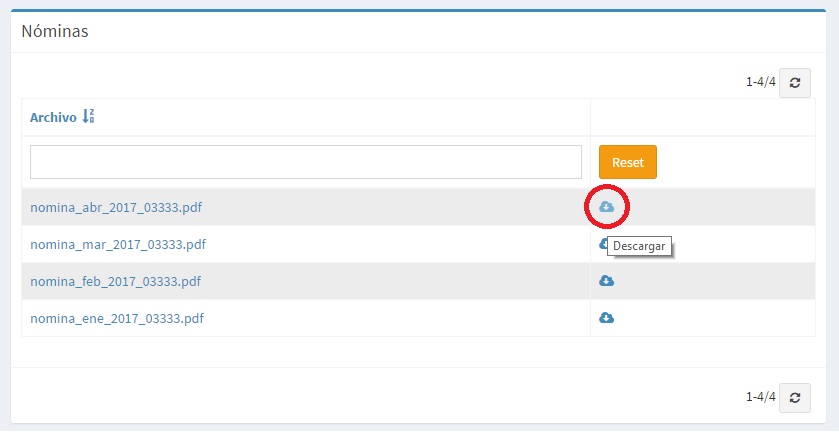Open the nomina_mar_2017_03333.pdf file link
Screen dimensions: 839x432
click(118, 244)
